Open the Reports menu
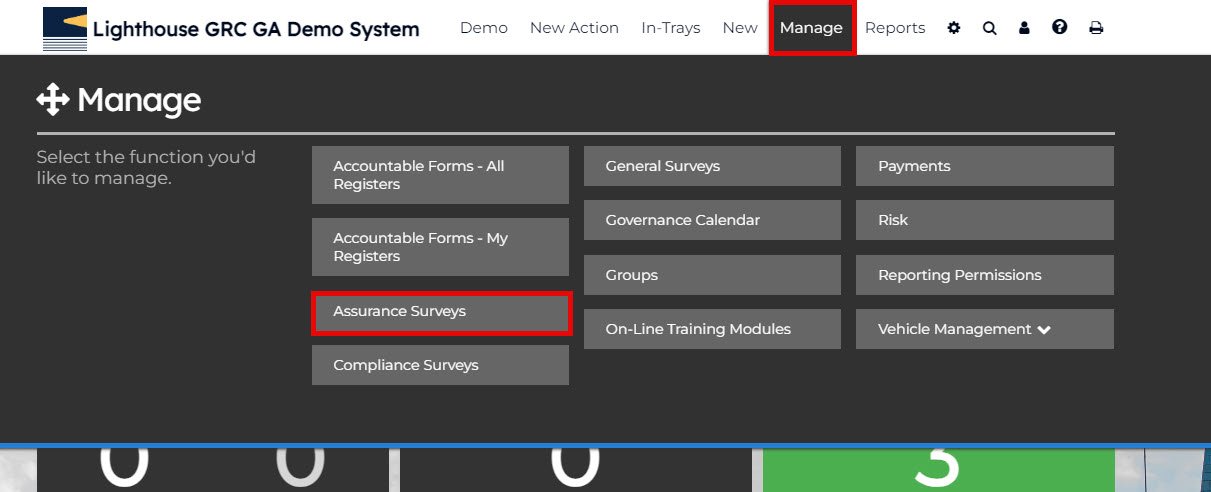Viewport: 1211px width, 492px height. 895,28
